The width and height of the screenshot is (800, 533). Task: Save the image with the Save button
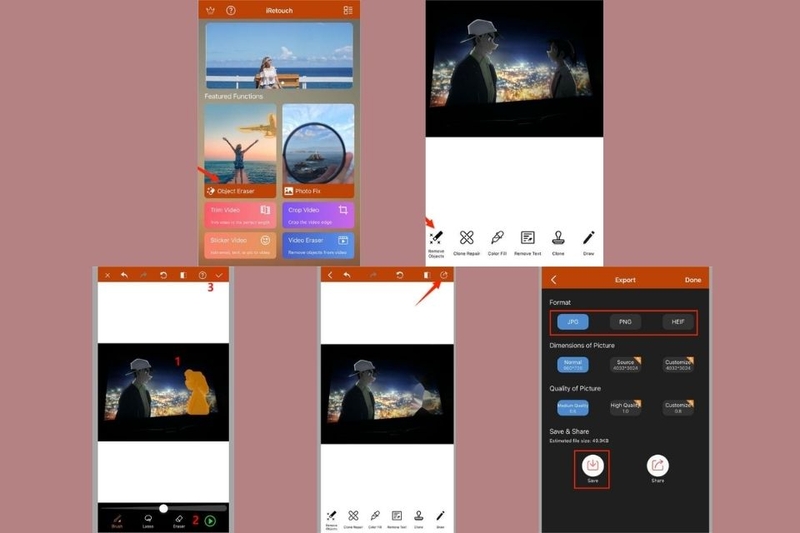(592, 469)
